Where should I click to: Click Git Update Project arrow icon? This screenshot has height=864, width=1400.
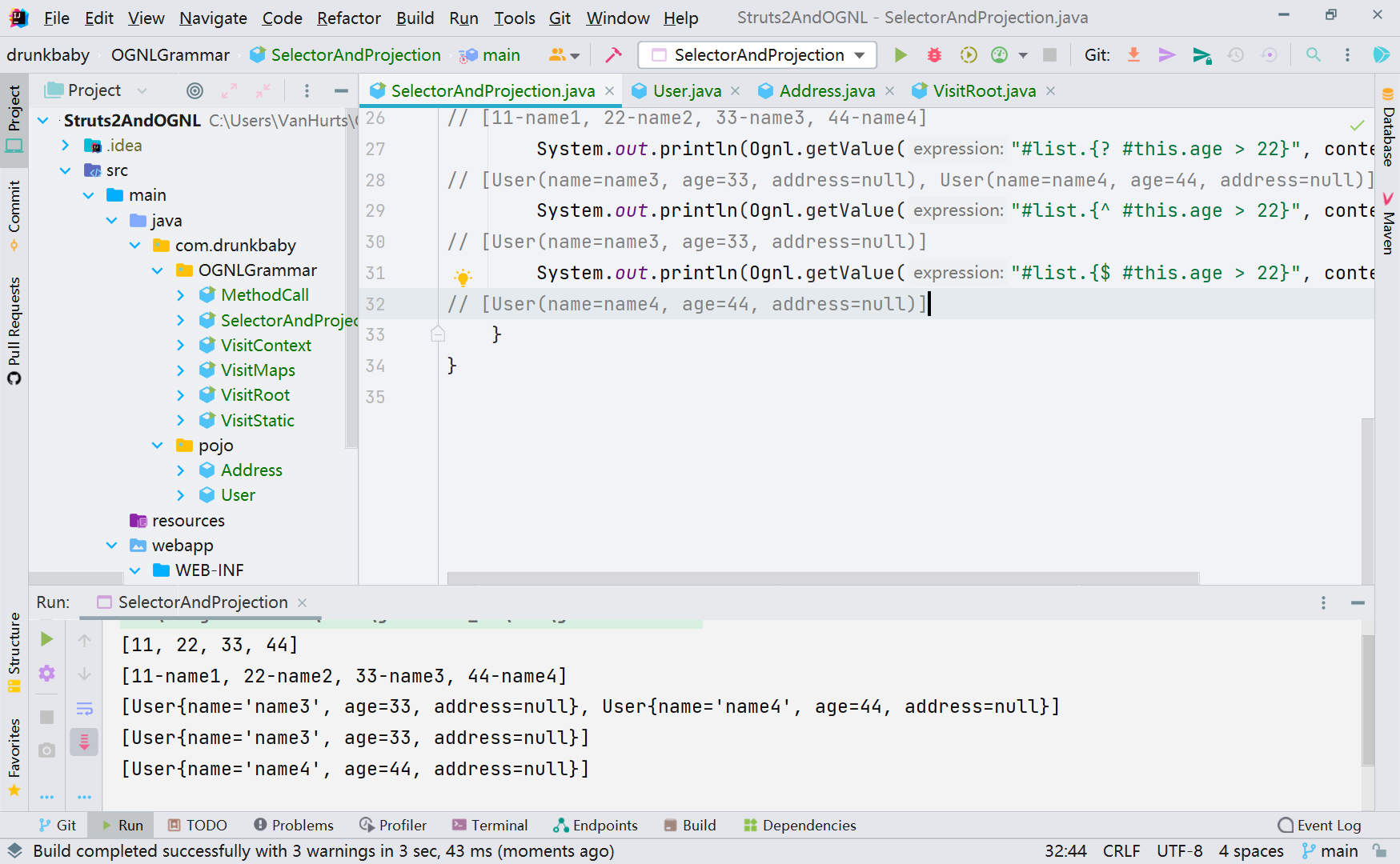click(x=1133, y=55)
